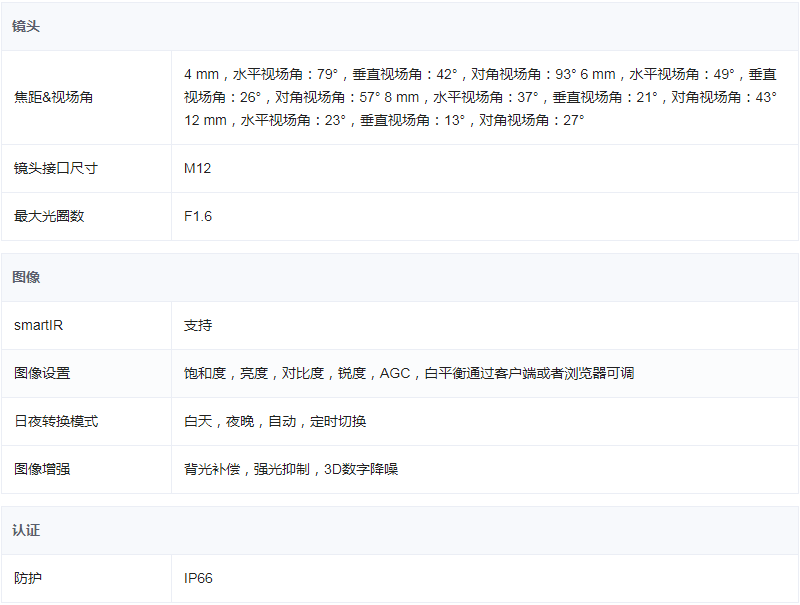800x605 pixels.
Task: Click the 防护 label
Action: coord(28,578)
